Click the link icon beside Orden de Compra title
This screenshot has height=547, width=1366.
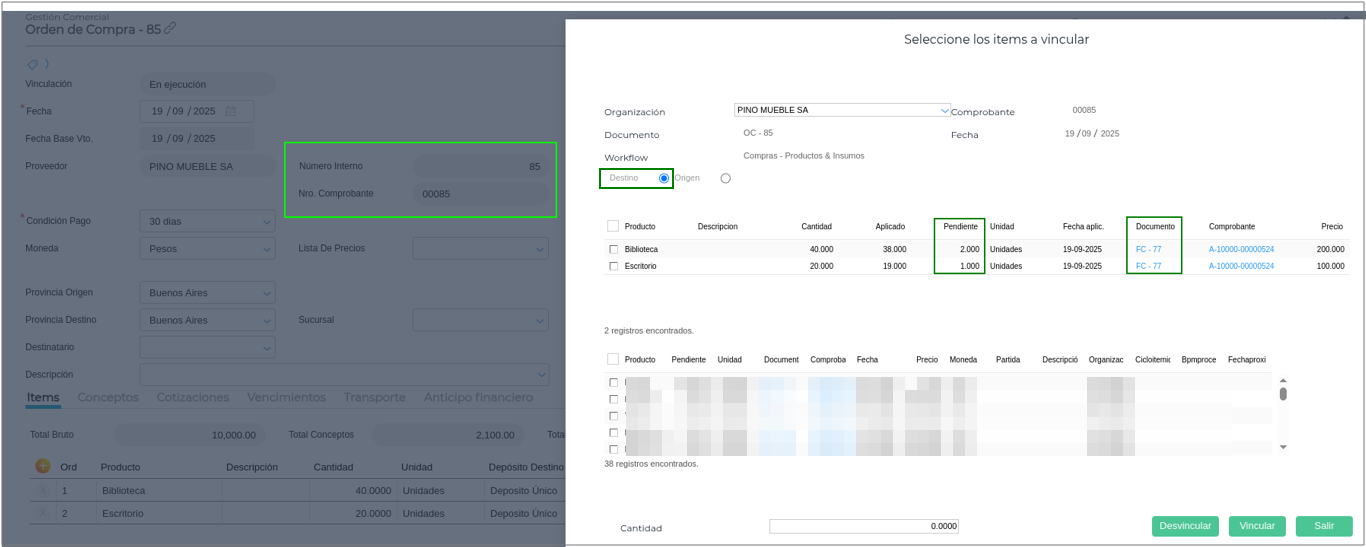(170, 29)
